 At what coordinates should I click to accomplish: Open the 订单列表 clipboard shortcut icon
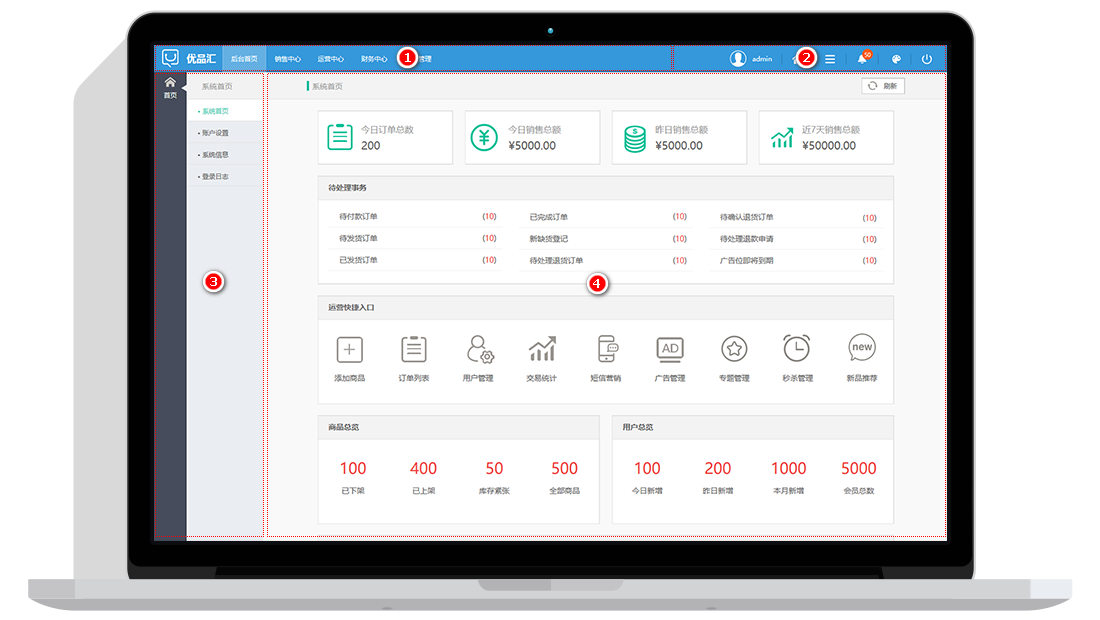[x=414, y=349]
